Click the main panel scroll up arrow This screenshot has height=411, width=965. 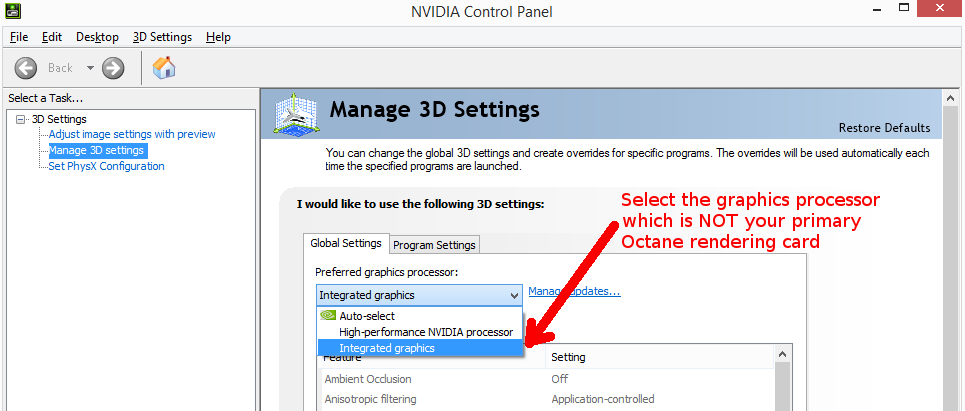(950, 98)
